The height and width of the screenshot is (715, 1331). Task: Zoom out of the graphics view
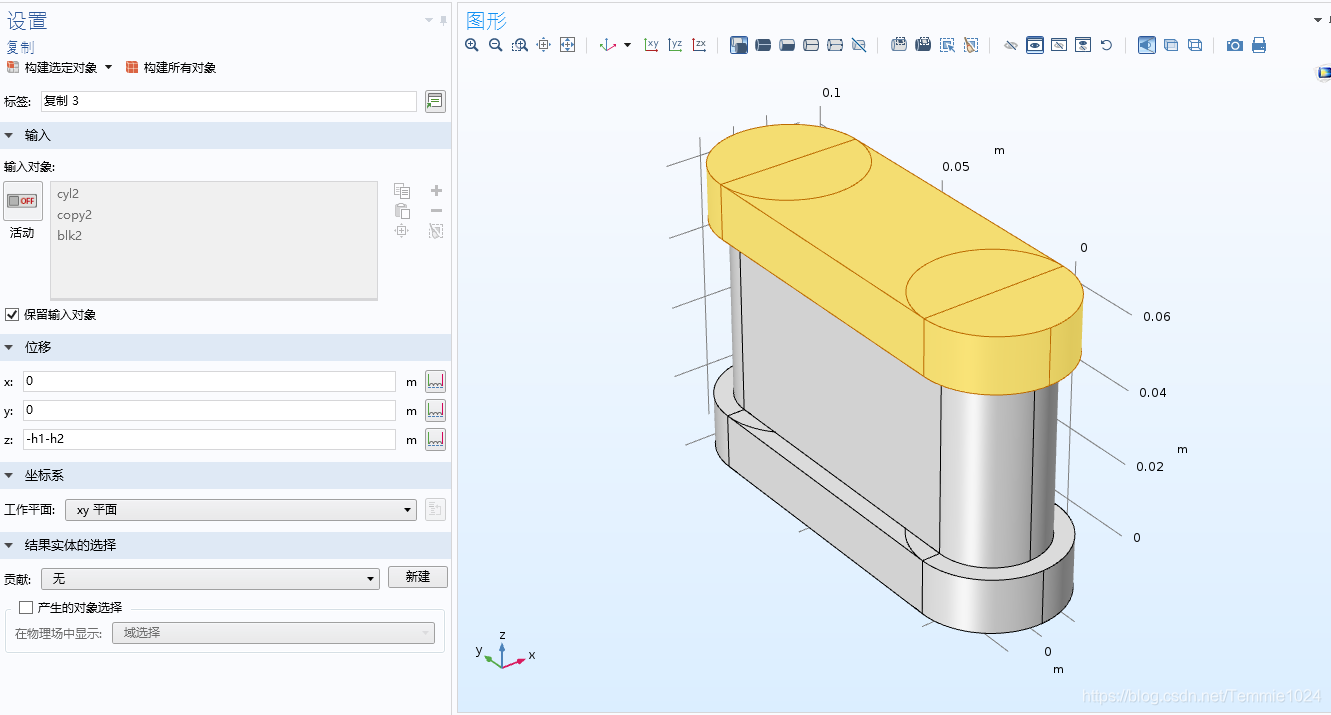click(x=496, y=45)
